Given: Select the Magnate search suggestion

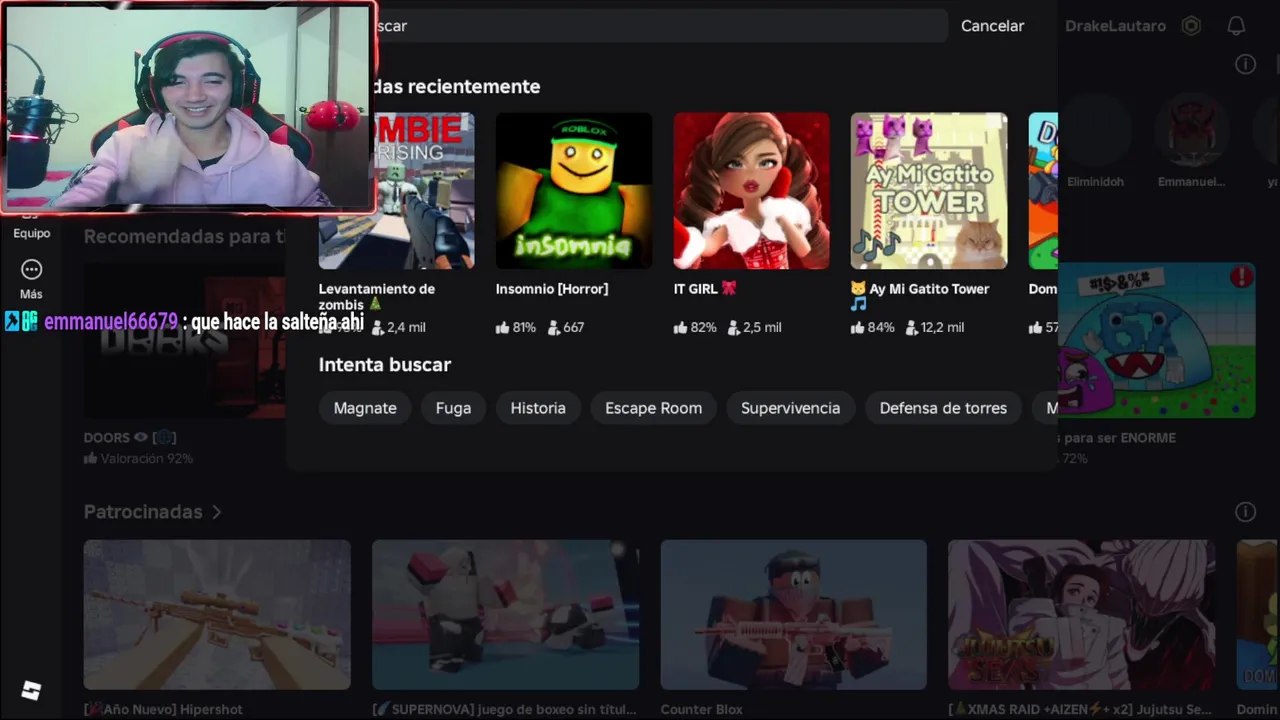Looking at the screenshot, I should 365,408.
